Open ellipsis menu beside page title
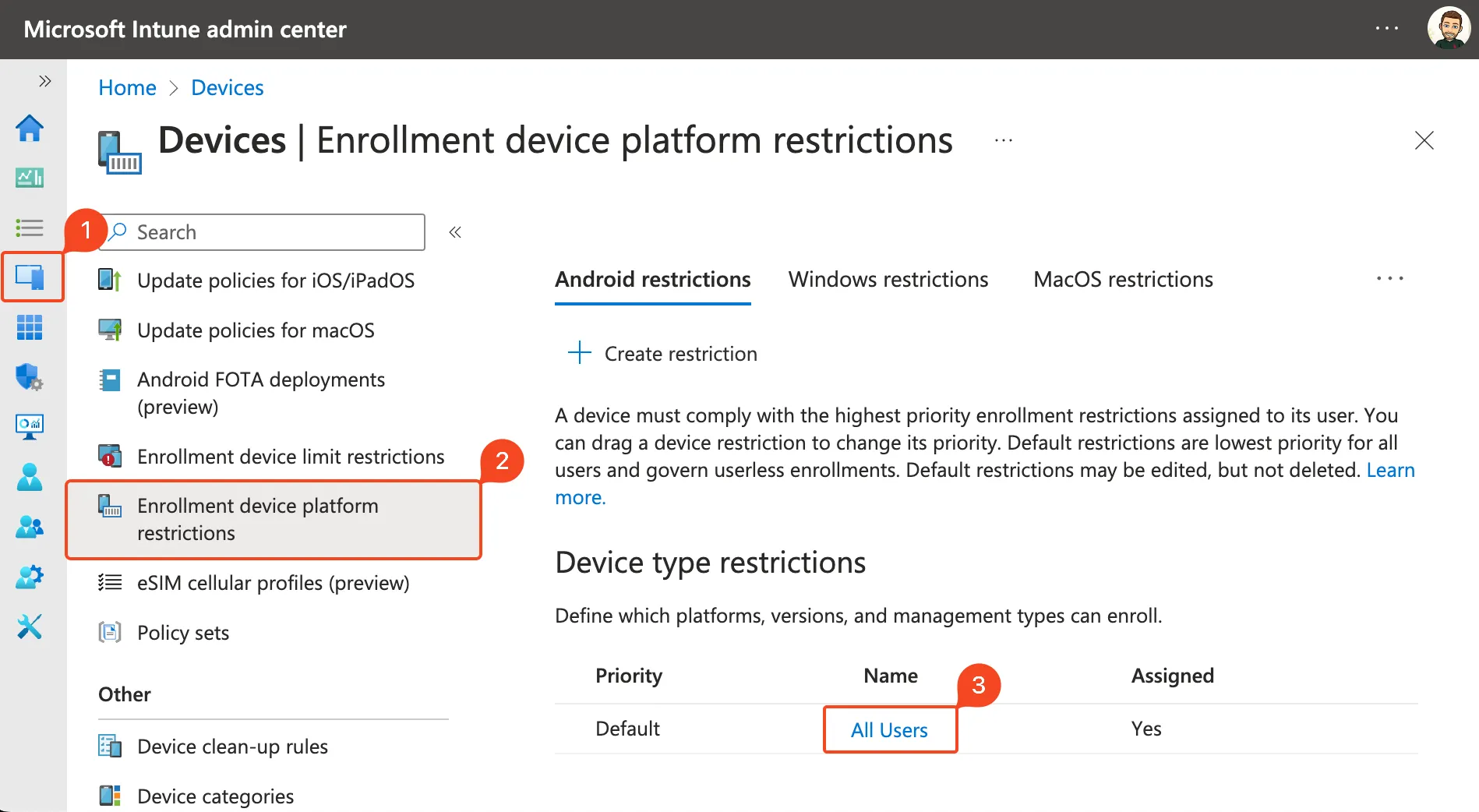The image size is (1479, 812). pyautogui.click(x=1004, y=140)
